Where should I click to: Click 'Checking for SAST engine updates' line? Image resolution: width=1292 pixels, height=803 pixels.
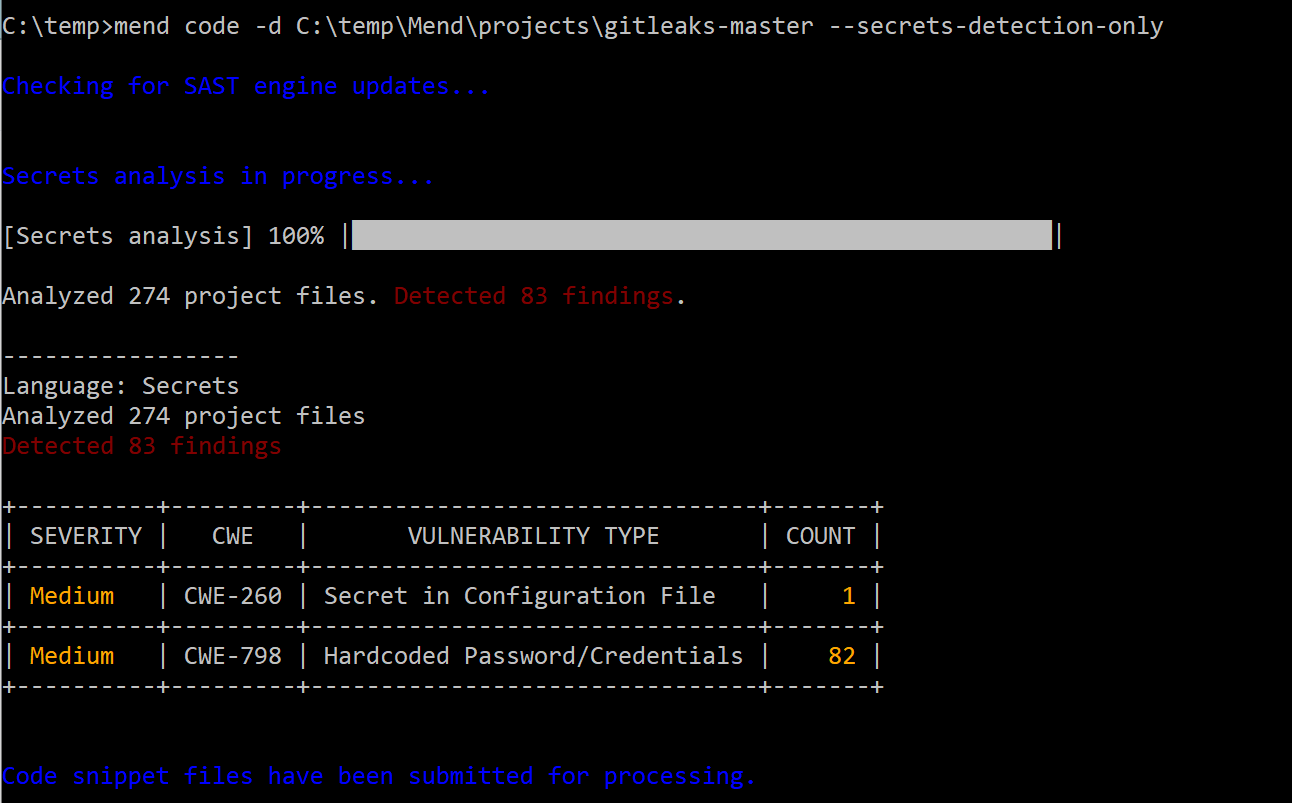(246, 87)
